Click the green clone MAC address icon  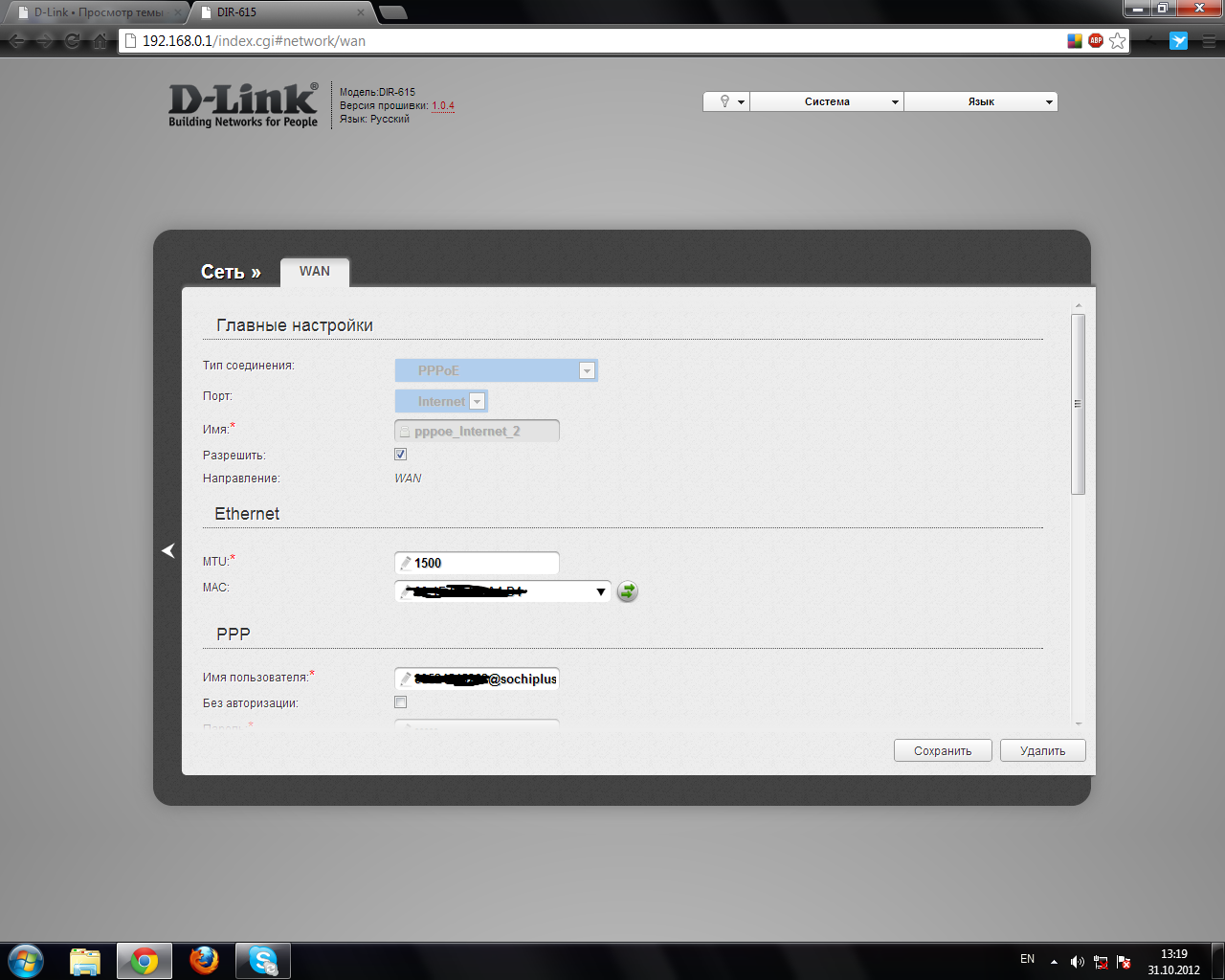(627, 591)
